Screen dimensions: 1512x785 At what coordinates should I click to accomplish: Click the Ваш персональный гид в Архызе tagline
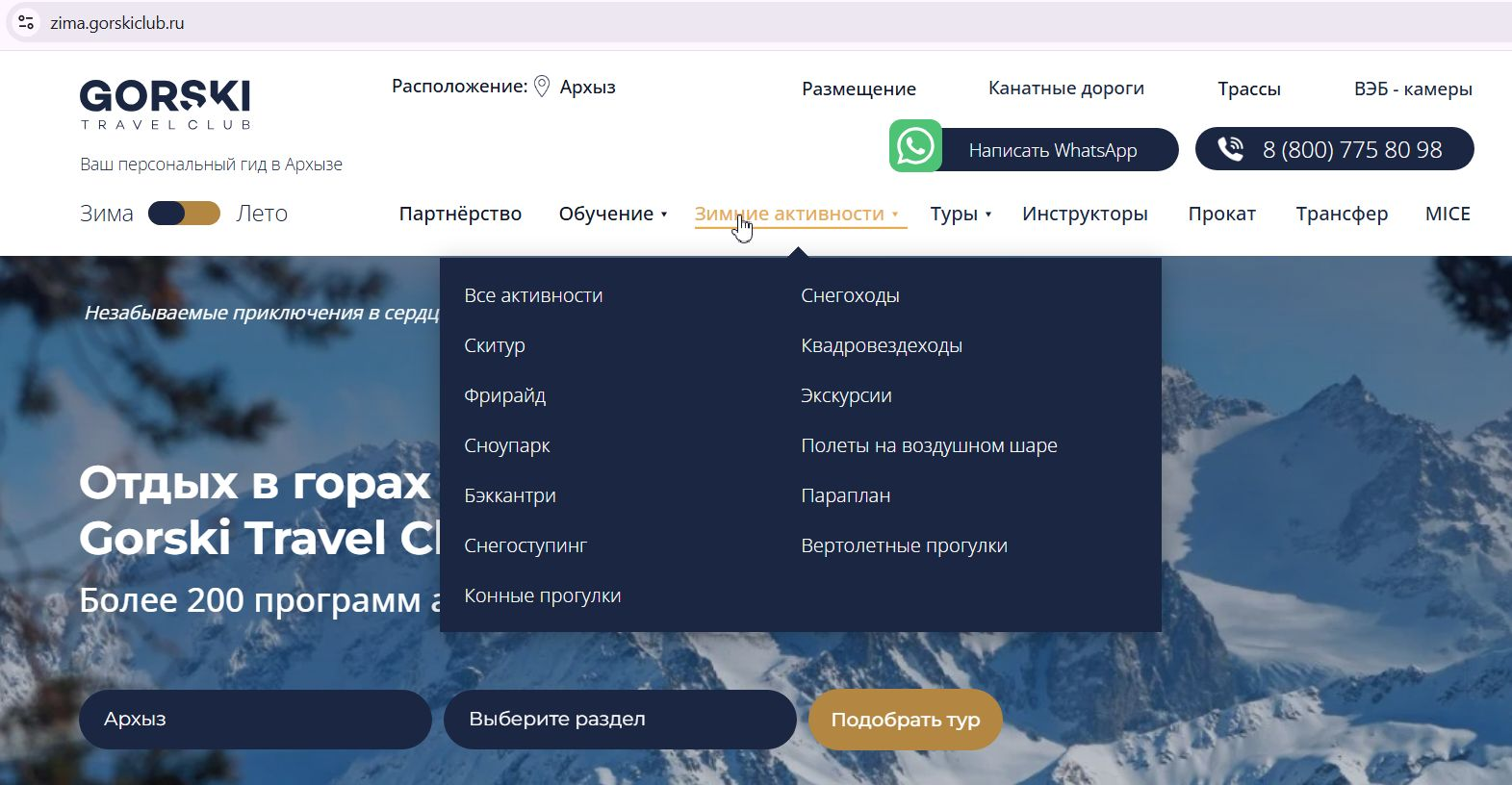(211, 165)
